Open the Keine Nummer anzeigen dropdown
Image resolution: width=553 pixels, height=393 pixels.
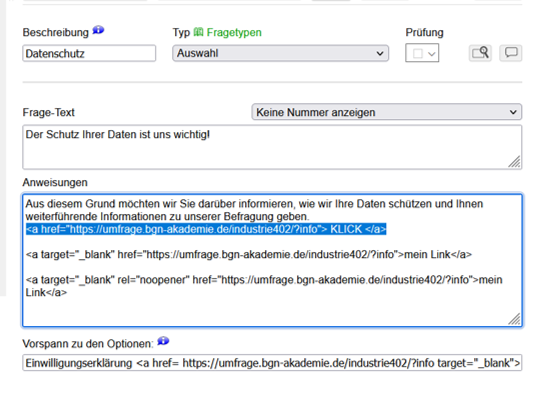(x=387, y=112)
